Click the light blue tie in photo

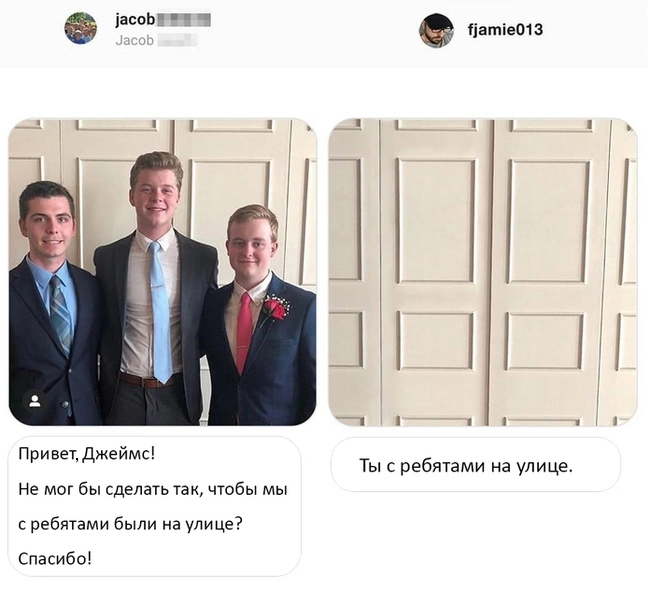[160, 312]
